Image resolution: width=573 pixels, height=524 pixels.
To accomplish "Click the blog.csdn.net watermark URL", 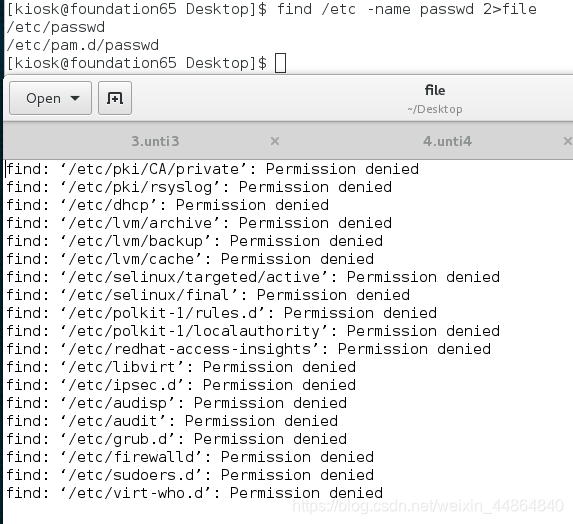I will tap(428, 506).
